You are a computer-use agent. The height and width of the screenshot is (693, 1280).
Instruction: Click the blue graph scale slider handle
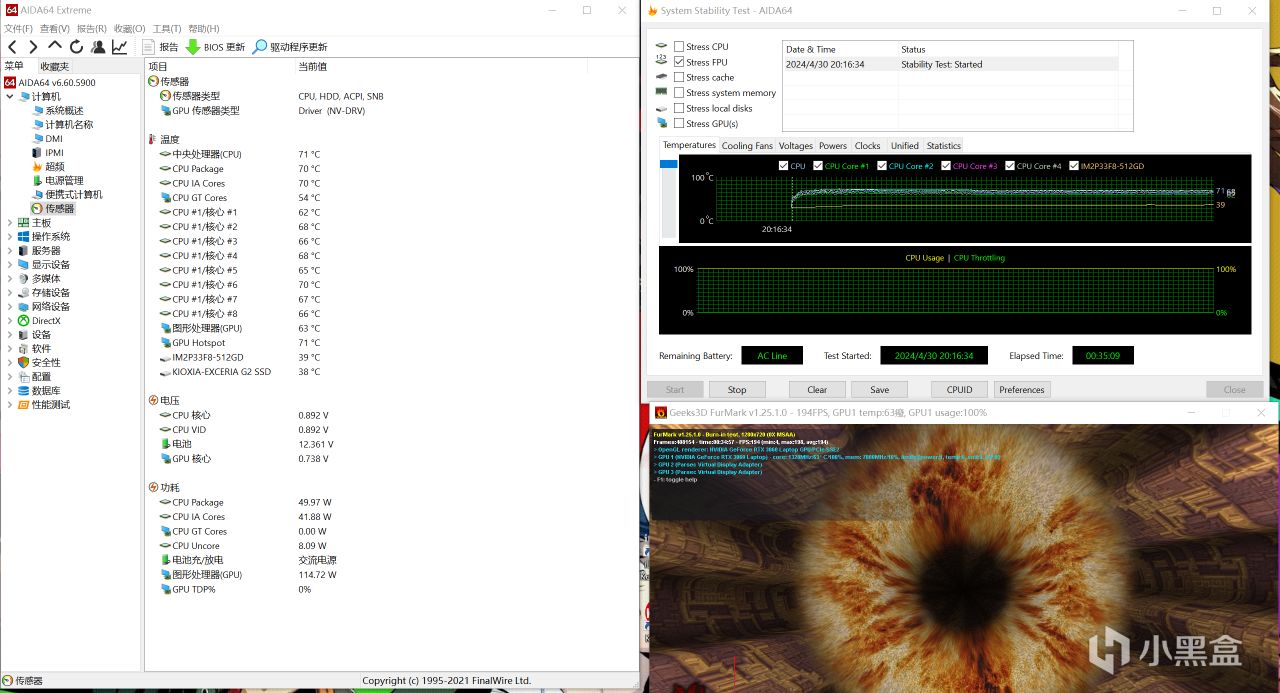pos(669,164)
